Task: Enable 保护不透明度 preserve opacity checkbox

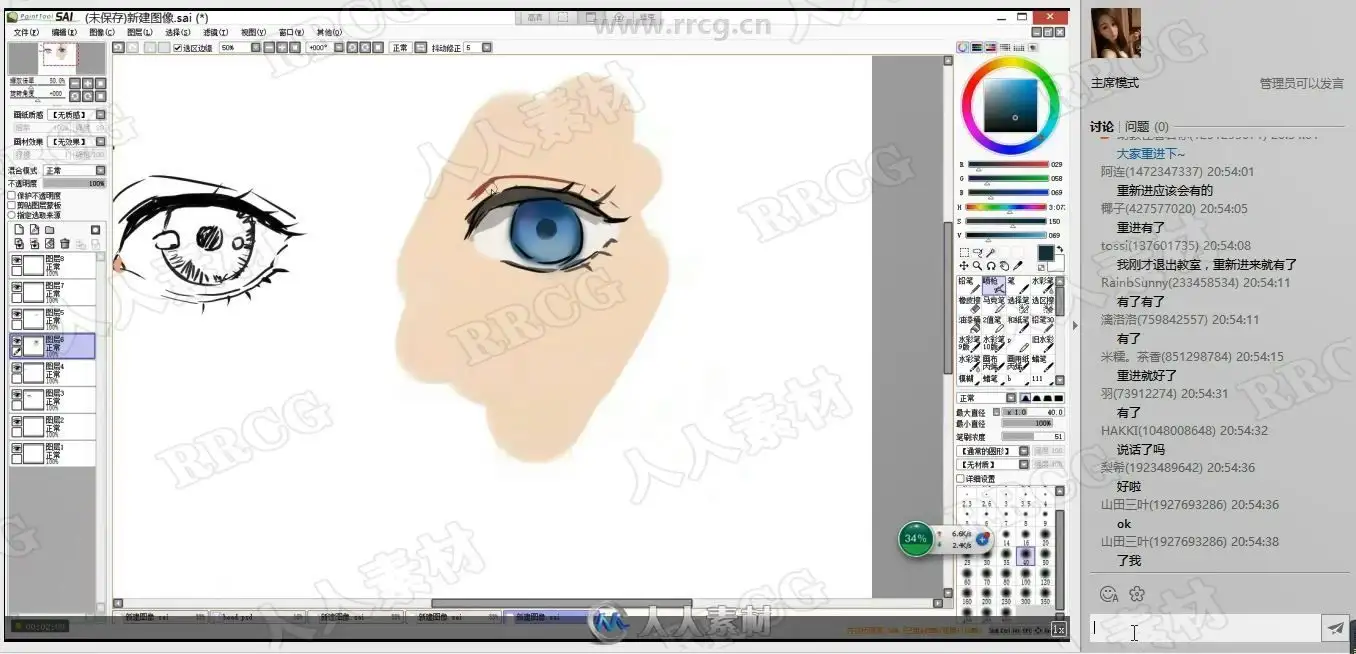Action: point(12,196)
